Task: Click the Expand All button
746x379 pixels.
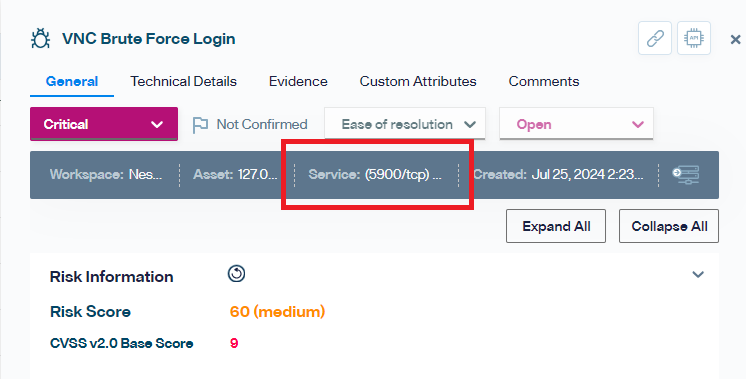Action: pyautogui.click(x=556, y=226)
